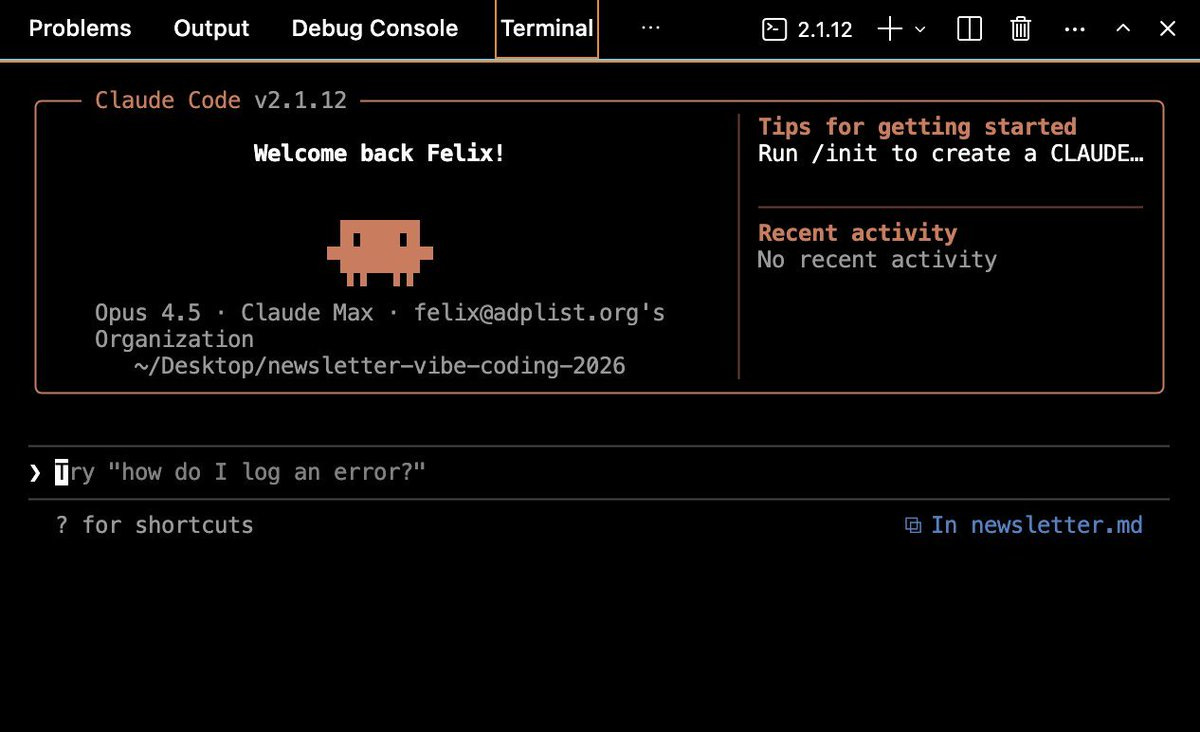Click the 'Claude Code v2.1.12' title
The width and height of the screenshot is (1200, 732).
221,100
